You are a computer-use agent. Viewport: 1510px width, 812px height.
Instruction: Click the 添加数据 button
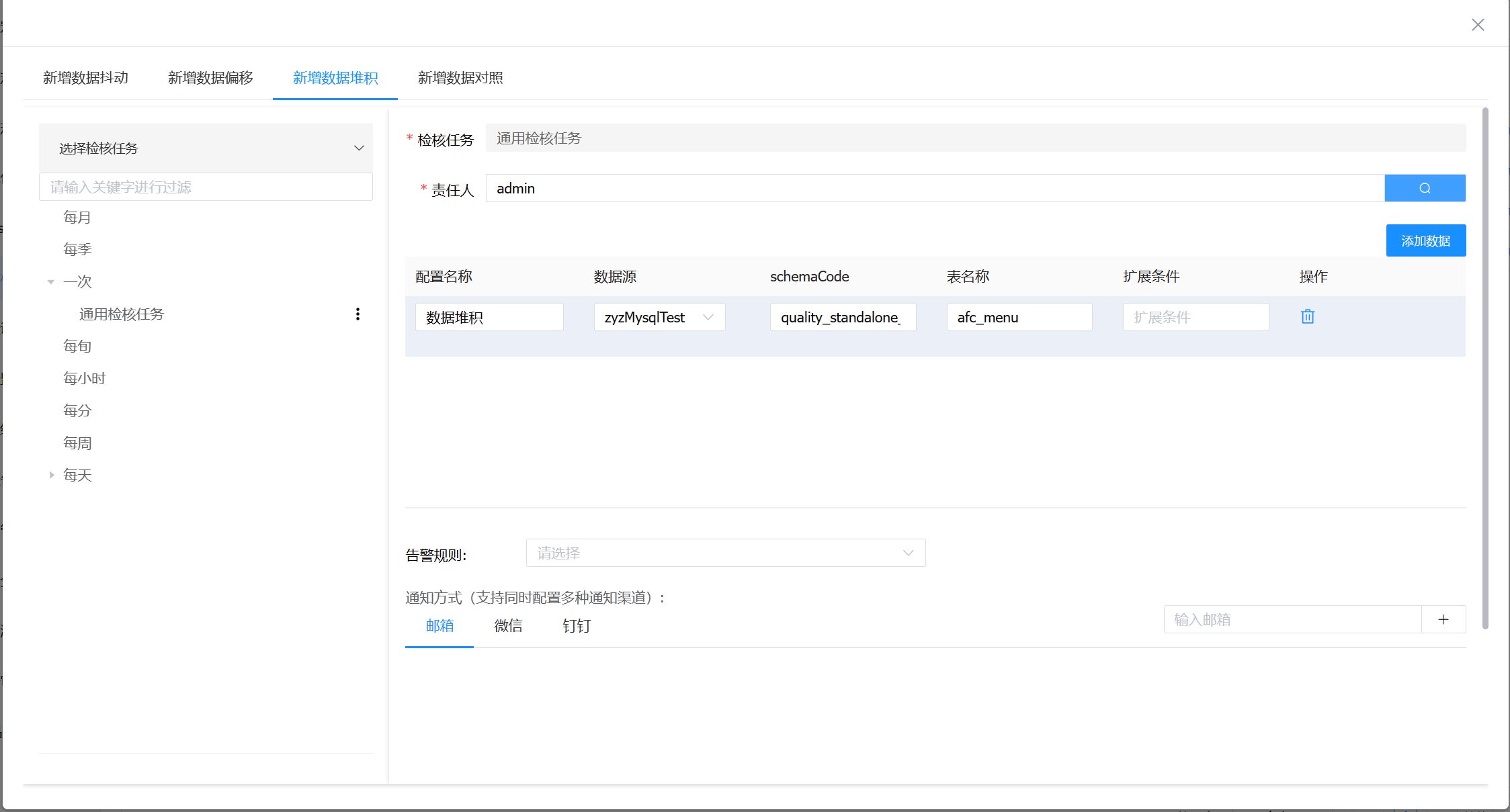1425,240
